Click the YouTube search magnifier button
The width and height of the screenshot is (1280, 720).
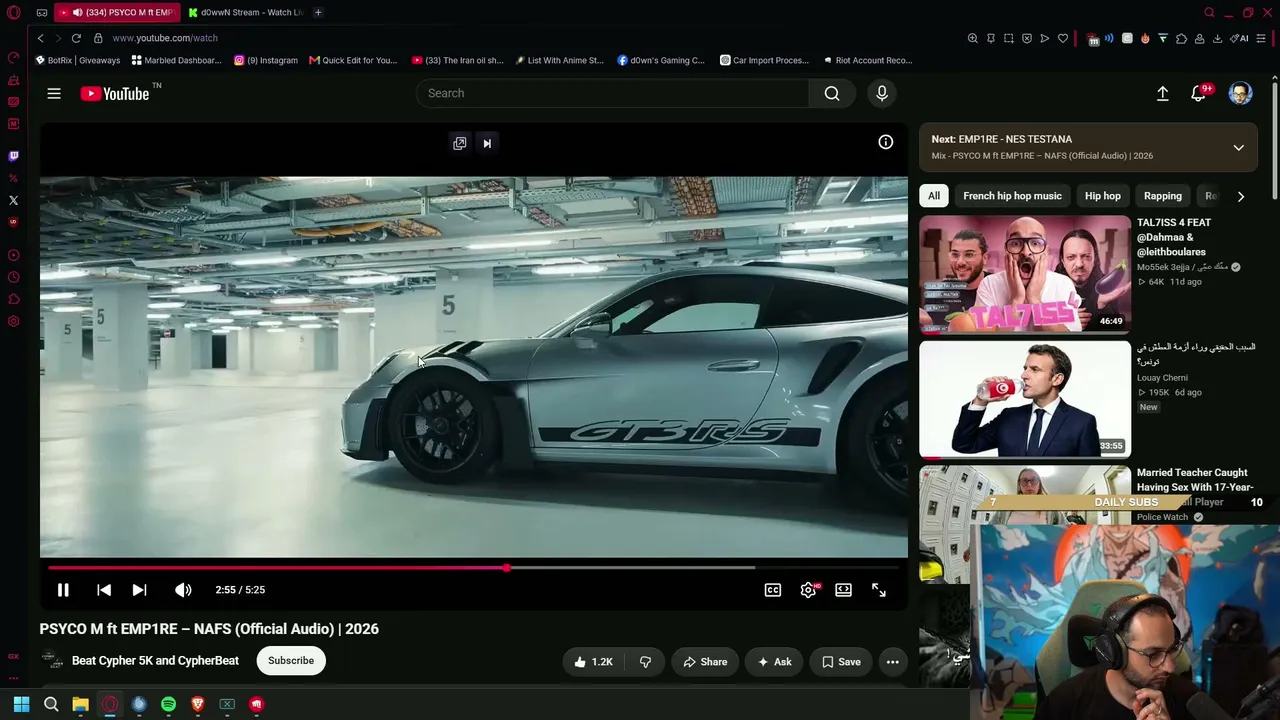832,93
